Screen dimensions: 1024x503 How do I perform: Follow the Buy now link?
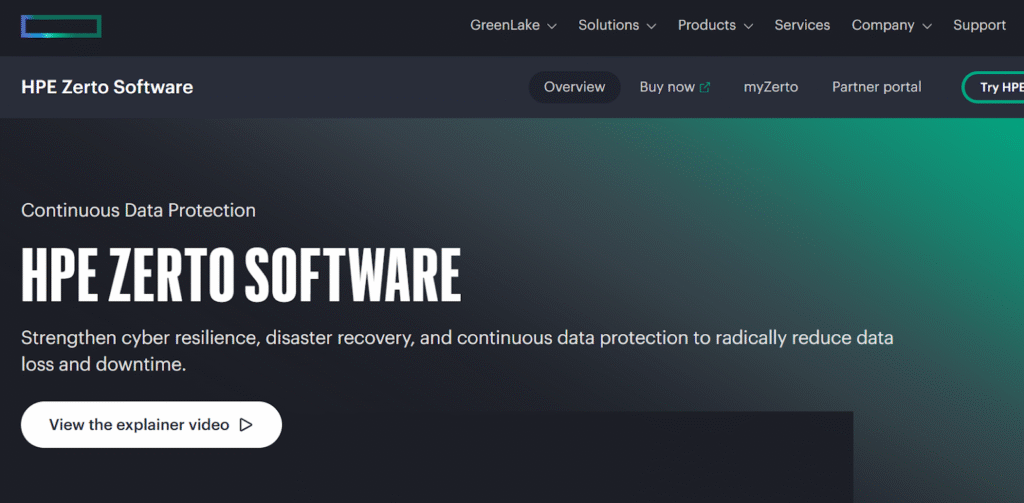point(667,87)
